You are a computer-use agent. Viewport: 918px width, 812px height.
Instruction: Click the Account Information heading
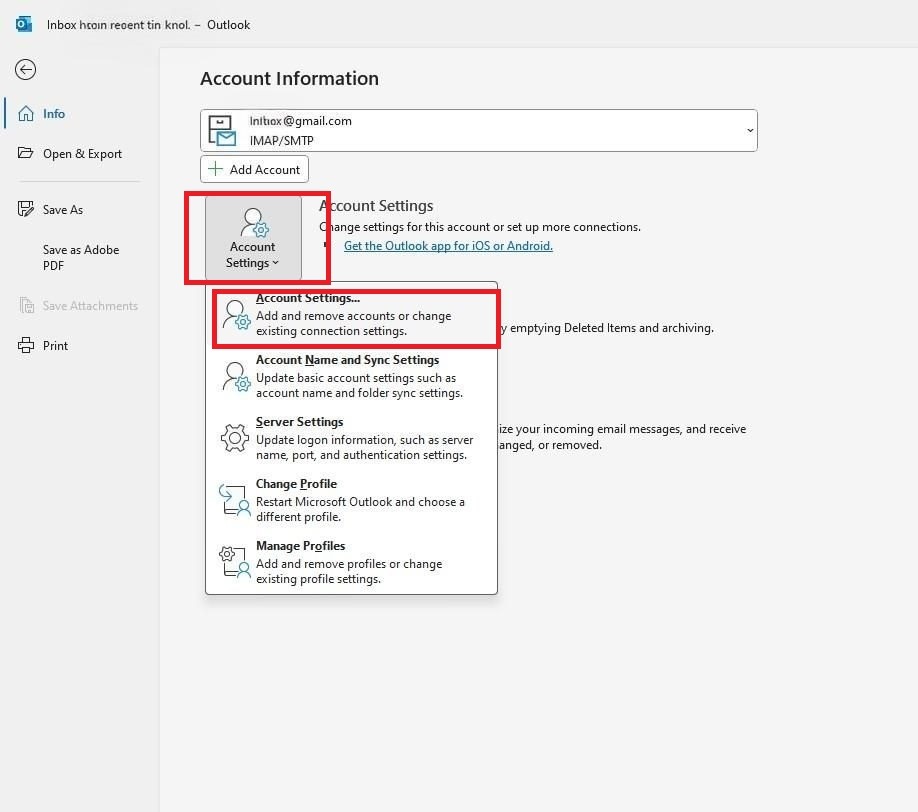coord(289,78)
